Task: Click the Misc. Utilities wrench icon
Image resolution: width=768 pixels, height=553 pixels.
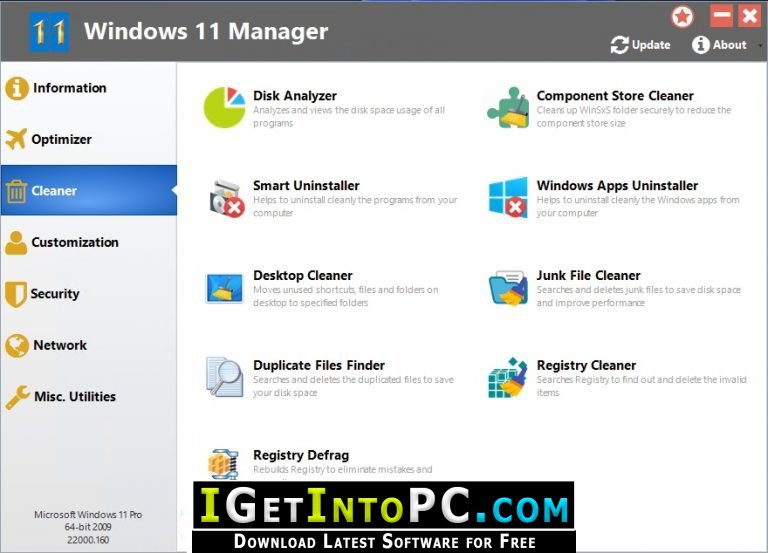Action: point(18,397)
